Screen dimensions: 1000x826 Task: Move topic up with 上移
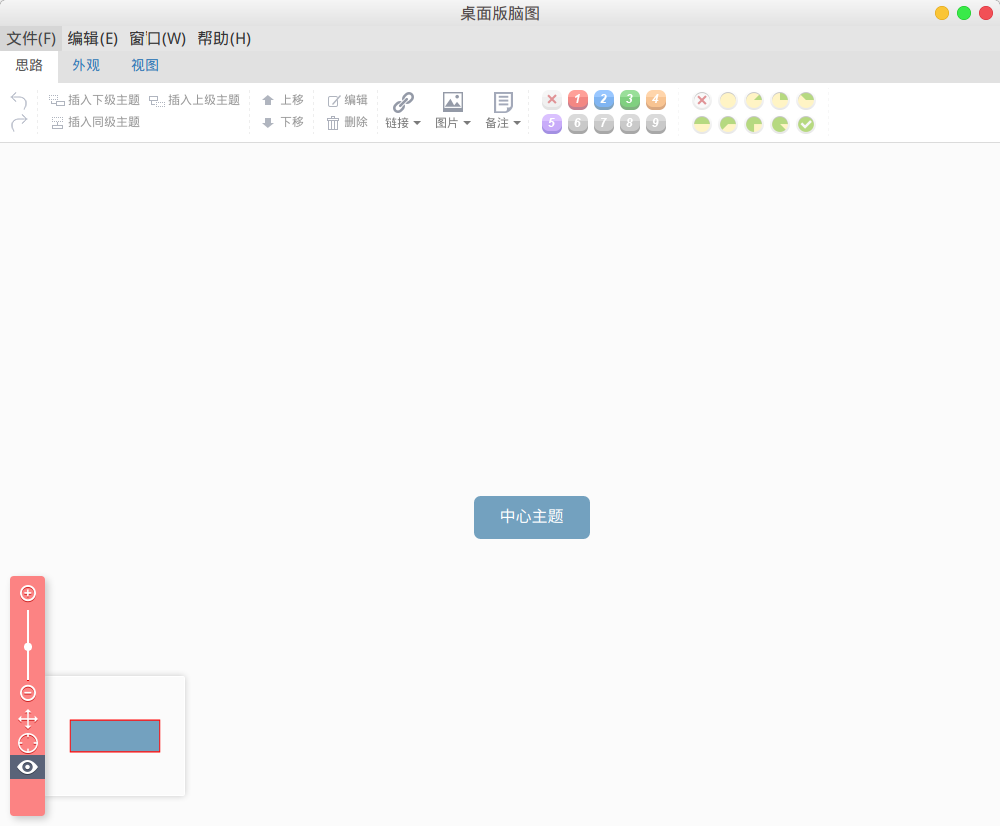click(x=283, y=99)
